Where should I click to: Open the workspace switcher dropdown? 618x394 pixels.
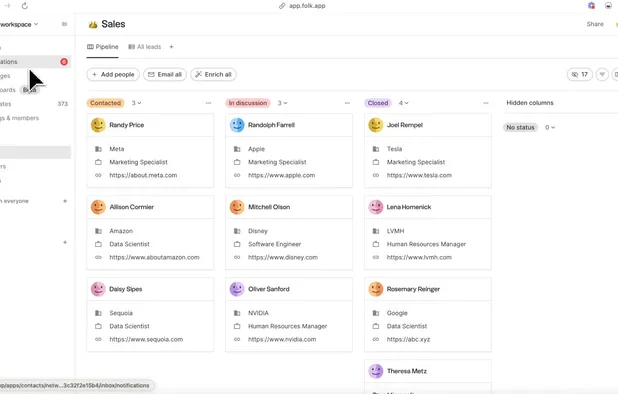[19, 24]
